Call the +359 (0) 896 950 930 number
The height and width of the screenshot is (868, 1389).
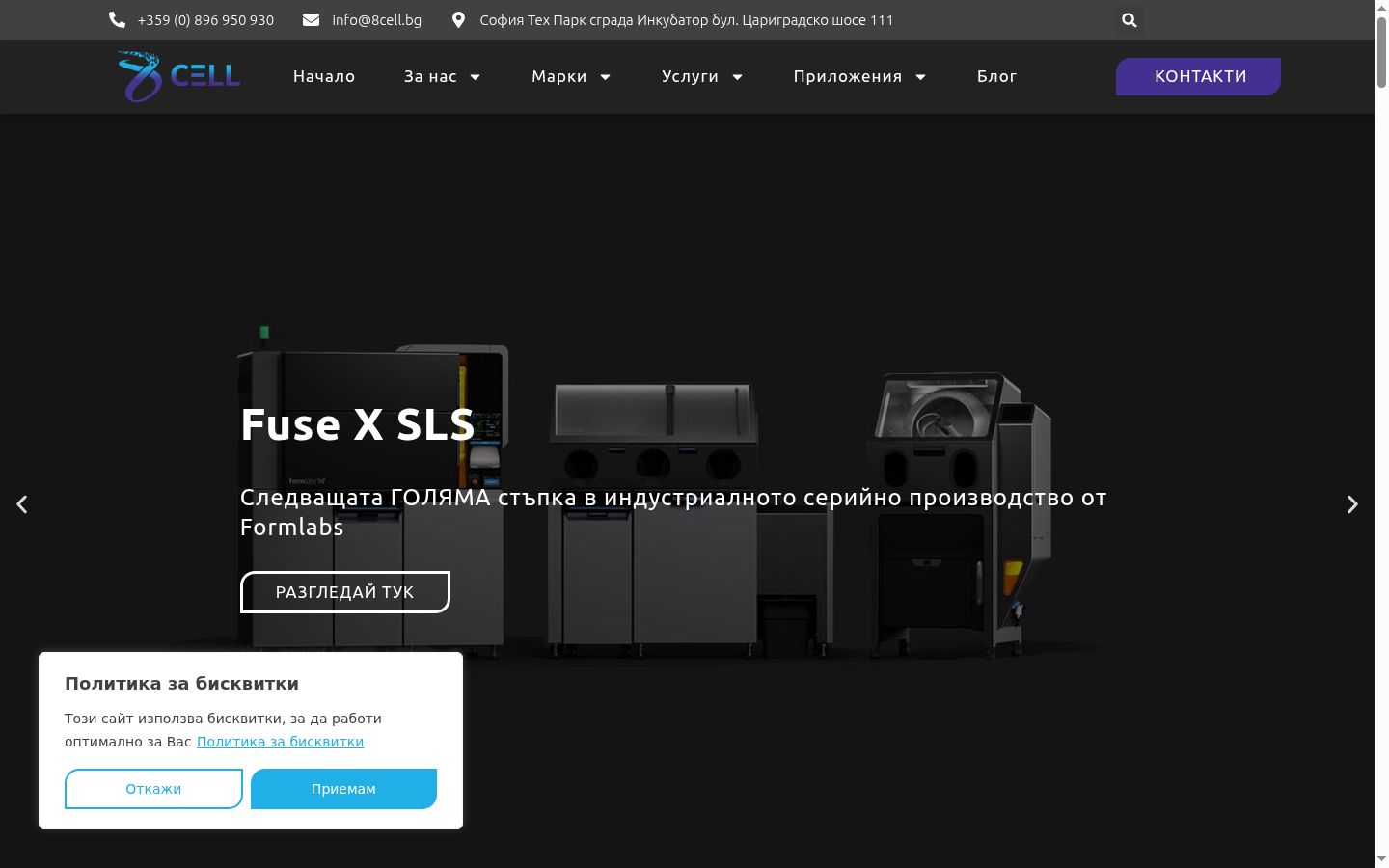pyautogui.click(x=205, y=20)
